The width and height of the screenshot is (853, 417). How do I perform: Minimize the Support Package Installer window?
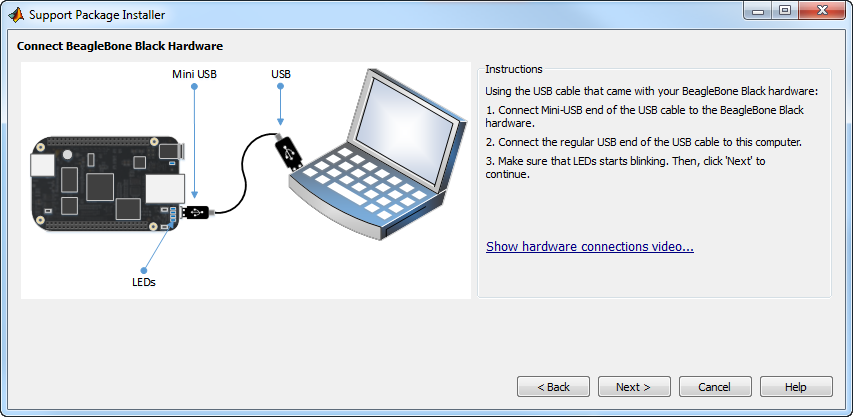point(759,11)
